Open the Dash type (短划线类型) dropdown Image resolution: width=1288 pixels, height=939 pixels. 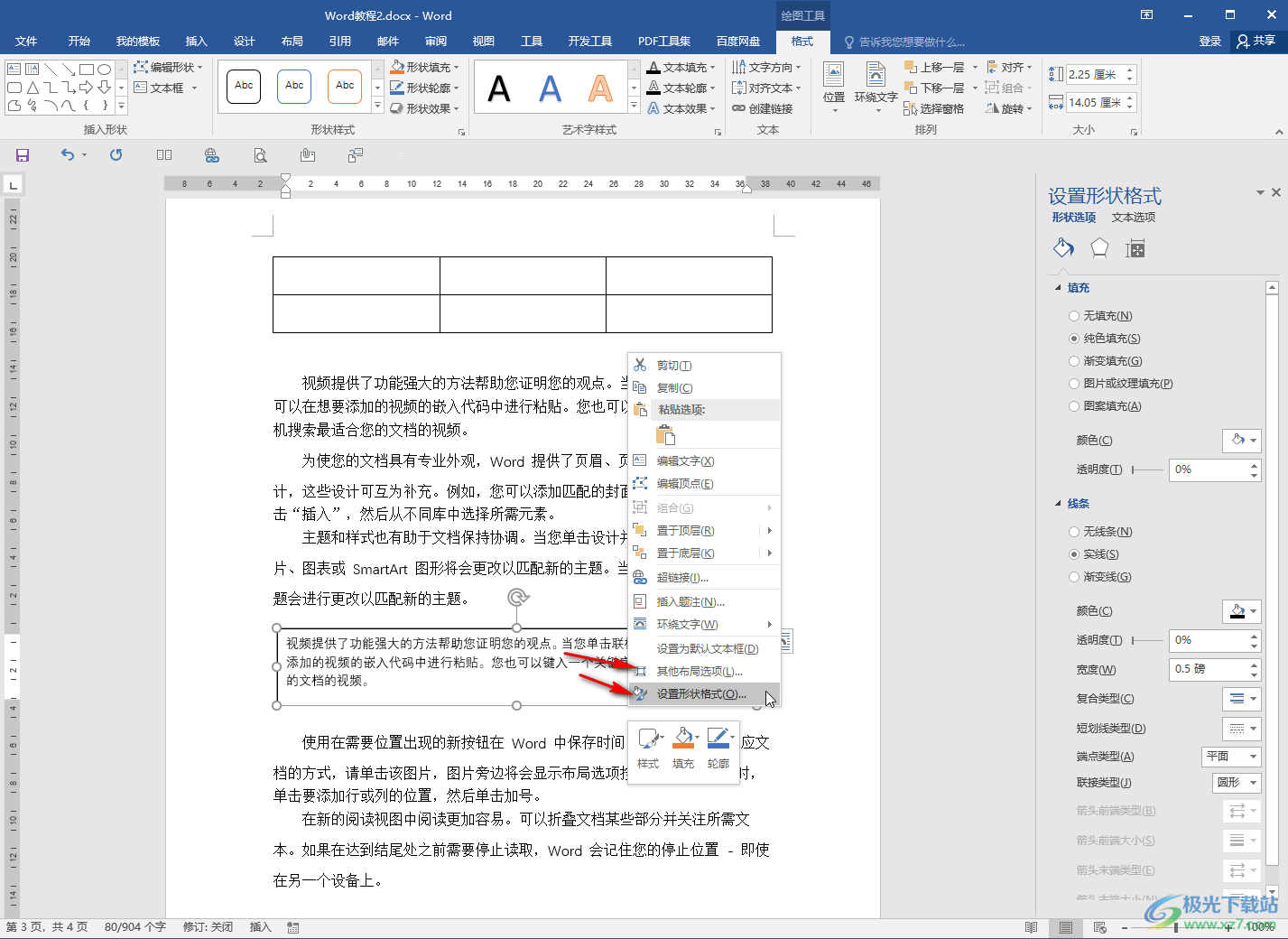[x=1242, y=729]
